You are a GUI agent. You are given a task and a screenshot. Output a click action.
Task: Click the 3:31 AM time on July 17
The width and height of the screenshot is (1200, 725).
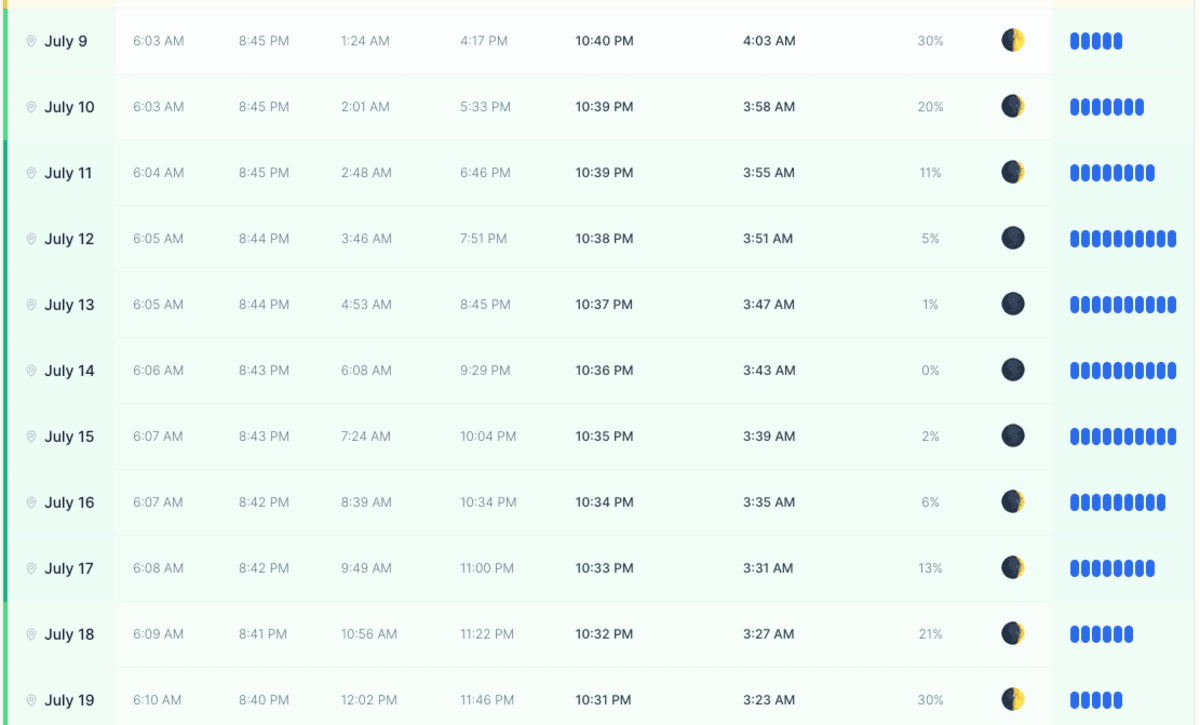click(x=768, y=568)
